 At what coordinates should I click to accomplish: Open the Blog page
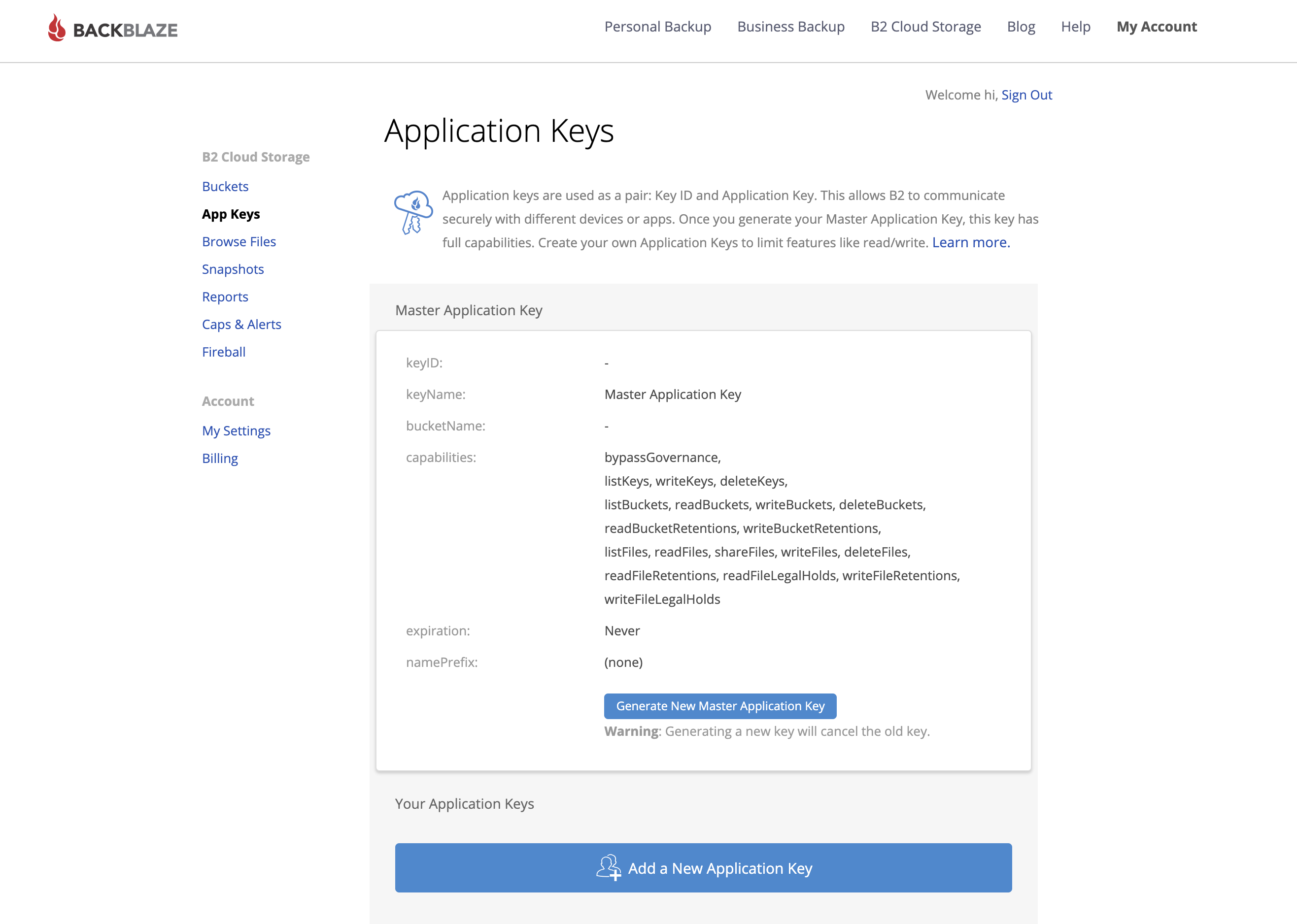pos(1021,27)
